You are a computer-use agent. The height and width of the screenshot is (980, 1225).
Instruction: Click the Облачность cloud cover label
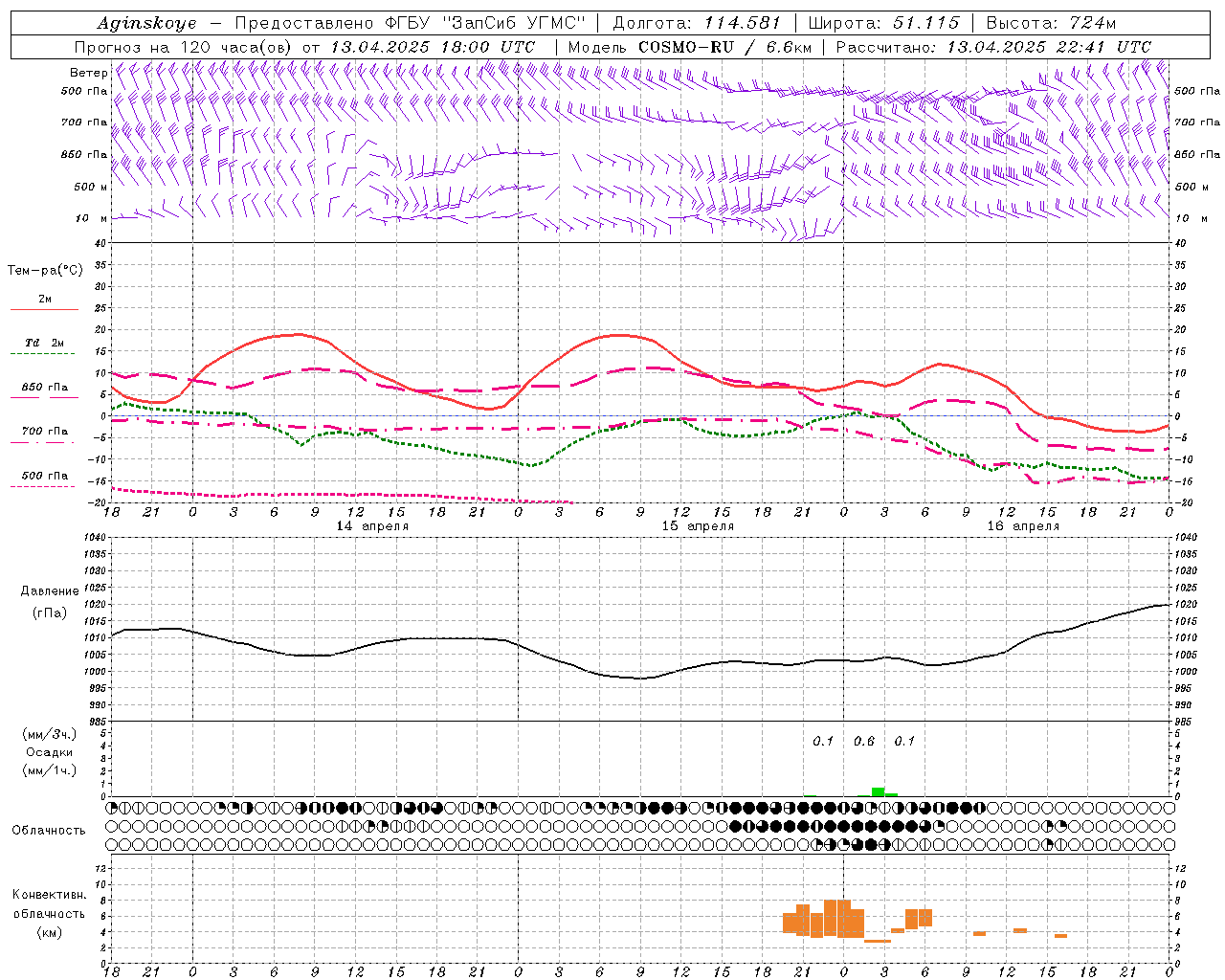(49, 830)
